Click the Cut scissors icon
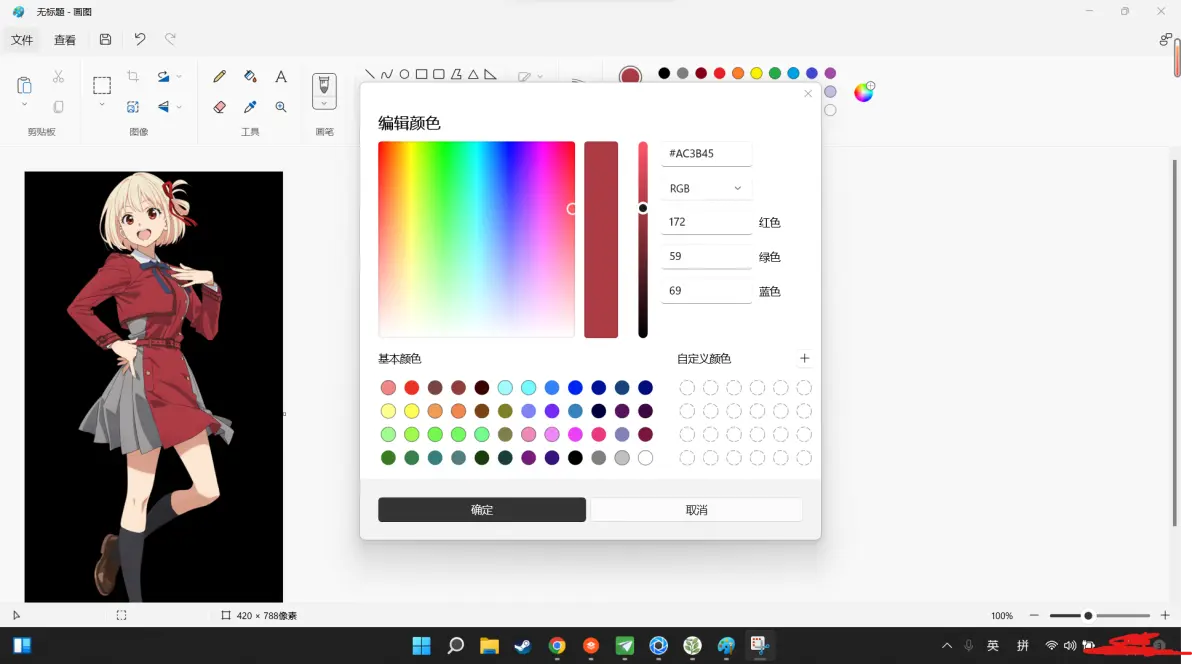 tap(58, 77)
